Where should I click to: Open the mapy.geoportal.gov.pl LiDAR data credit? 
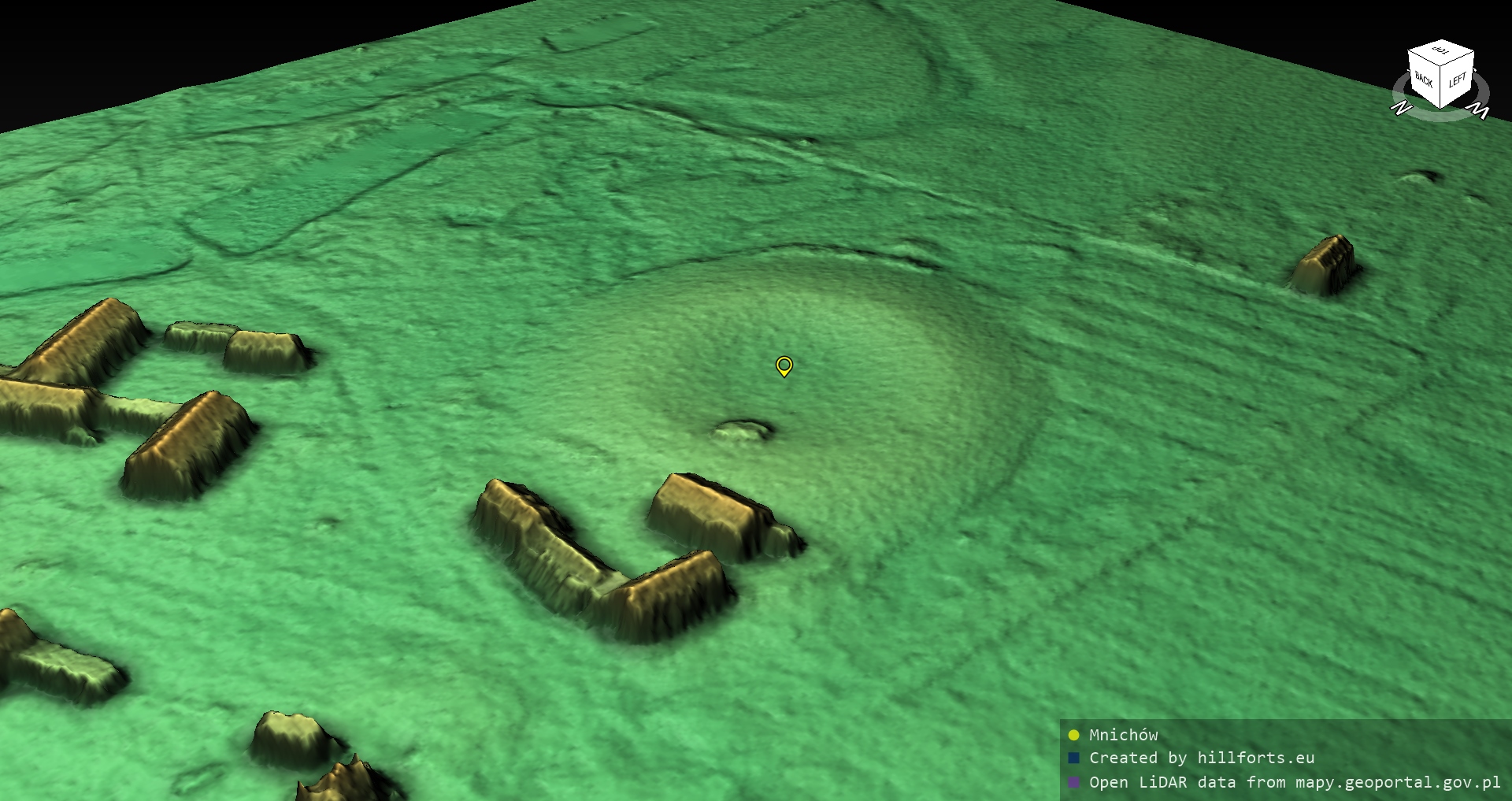(x=1295, y=782)
